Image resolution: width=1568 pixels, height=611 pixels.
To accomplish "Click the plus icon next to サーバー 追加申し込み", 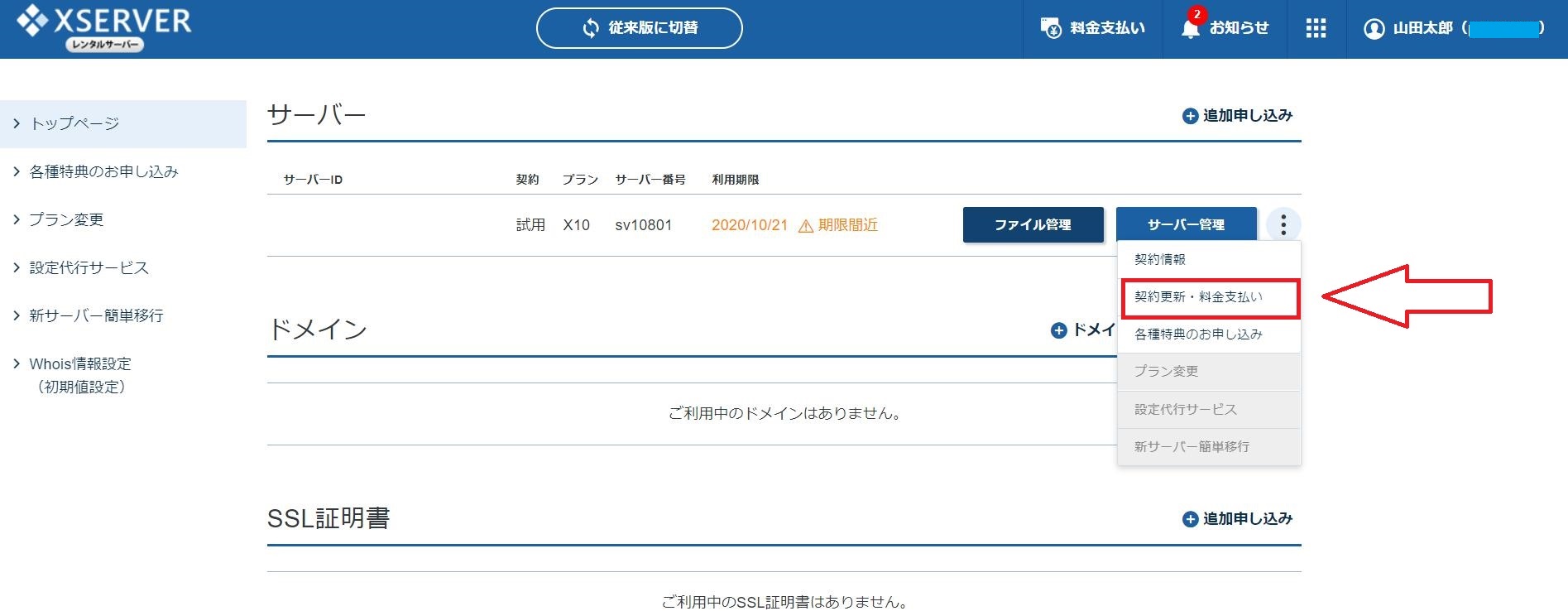I will point(1190,117).
